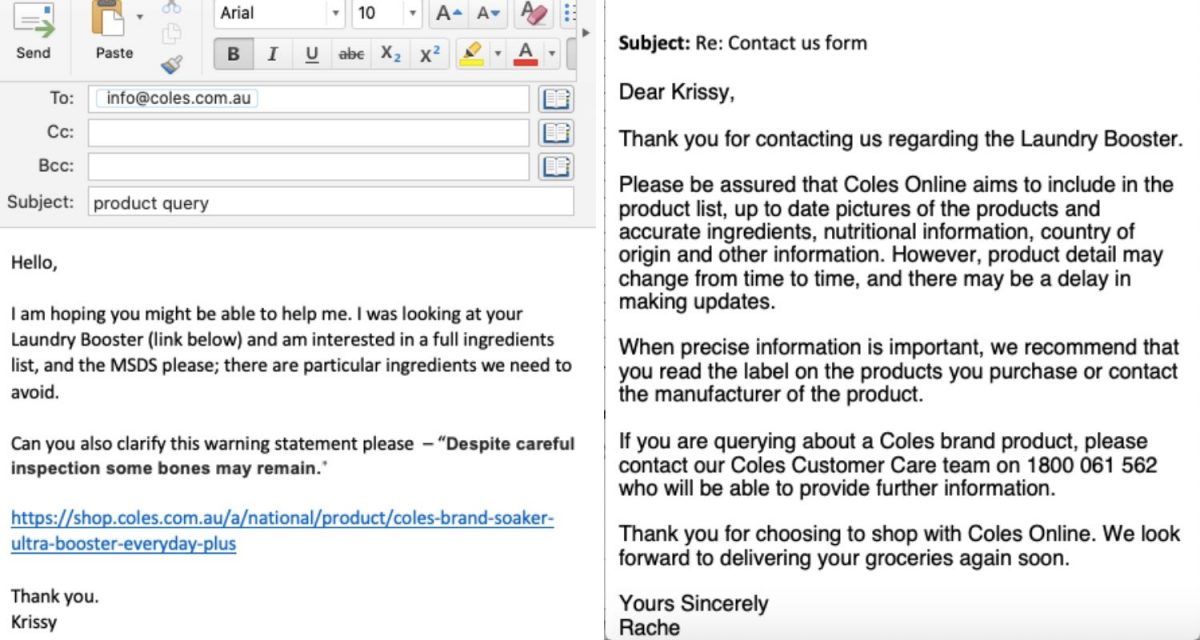The width and height of the screenshot is (1200, 640).
Task: Toggle Underline formatting
Action: pyautogui.click(x=311, y=55)
